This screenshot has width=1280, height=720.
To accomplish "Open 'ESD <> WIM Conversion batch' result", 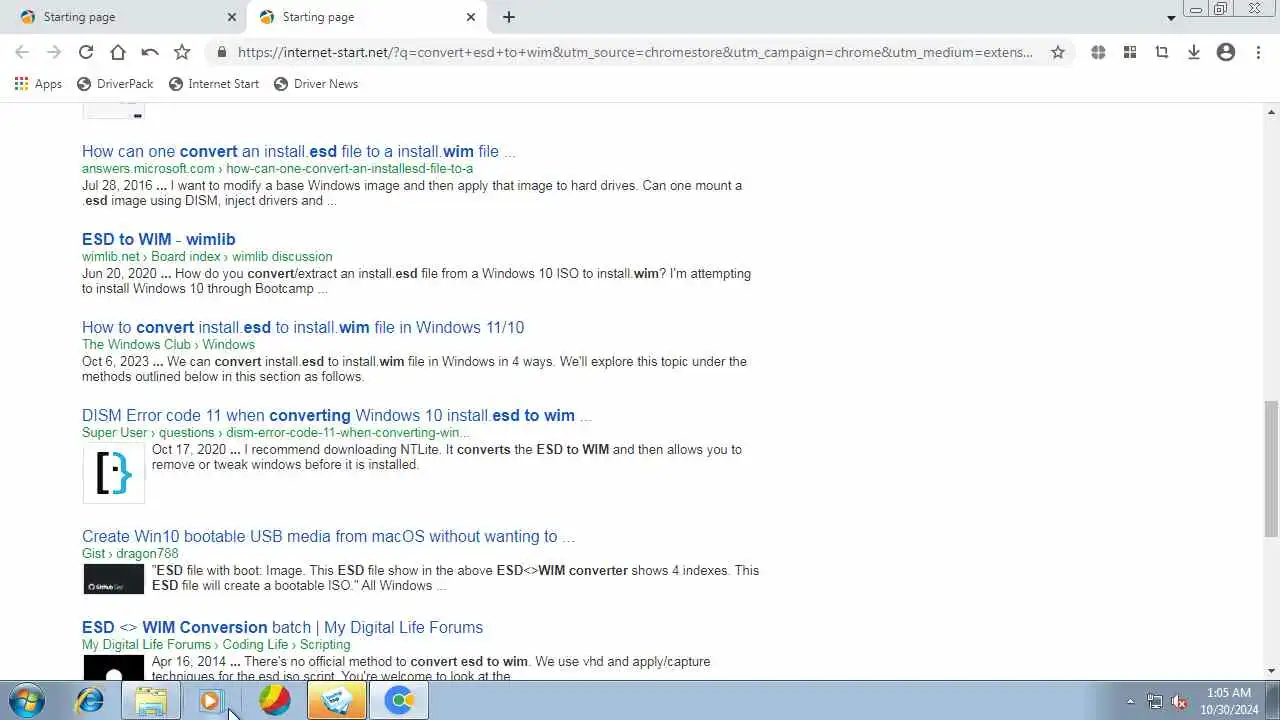I will tap(282, 628).
